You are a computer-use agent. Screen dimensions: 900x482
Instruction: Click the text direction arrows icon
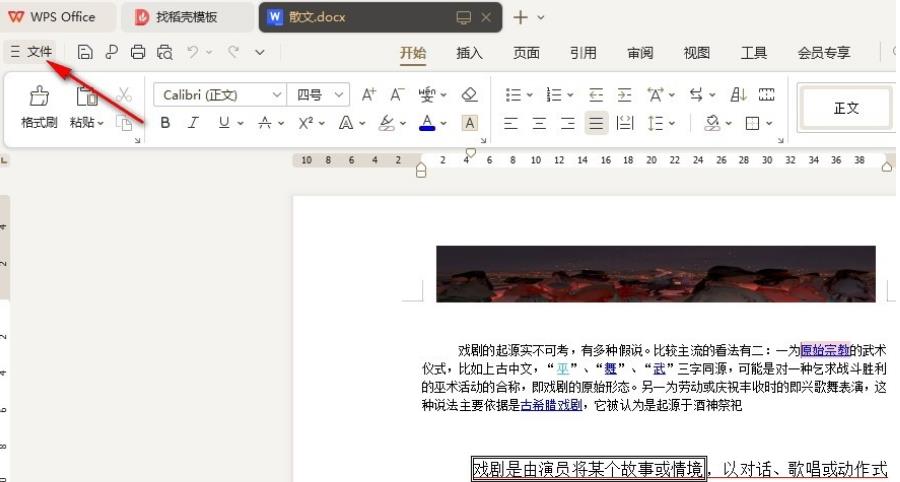click(696, 95)
